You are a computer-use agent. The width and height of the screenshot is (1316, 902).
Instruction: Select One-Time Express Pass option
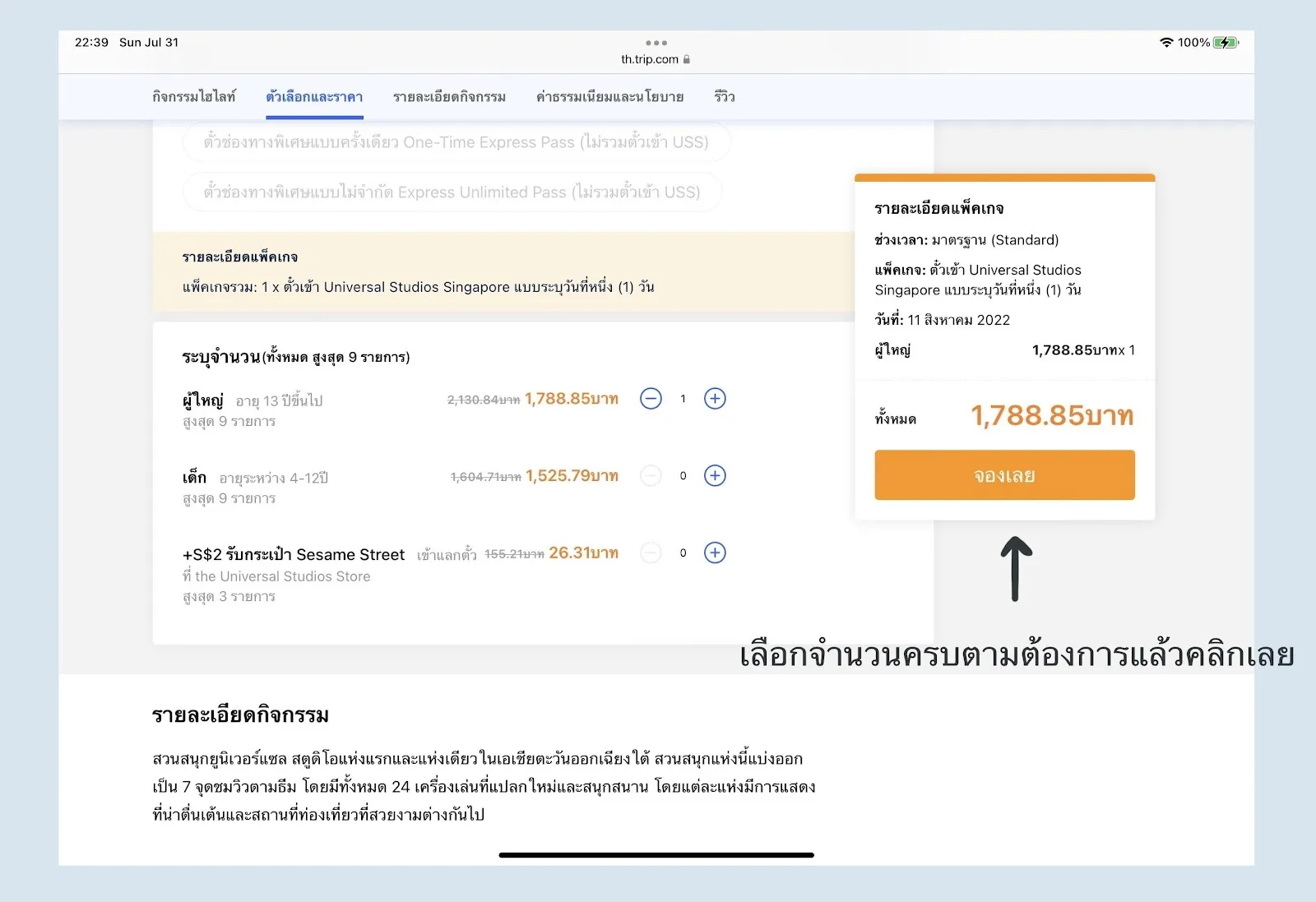pos(456,142)
